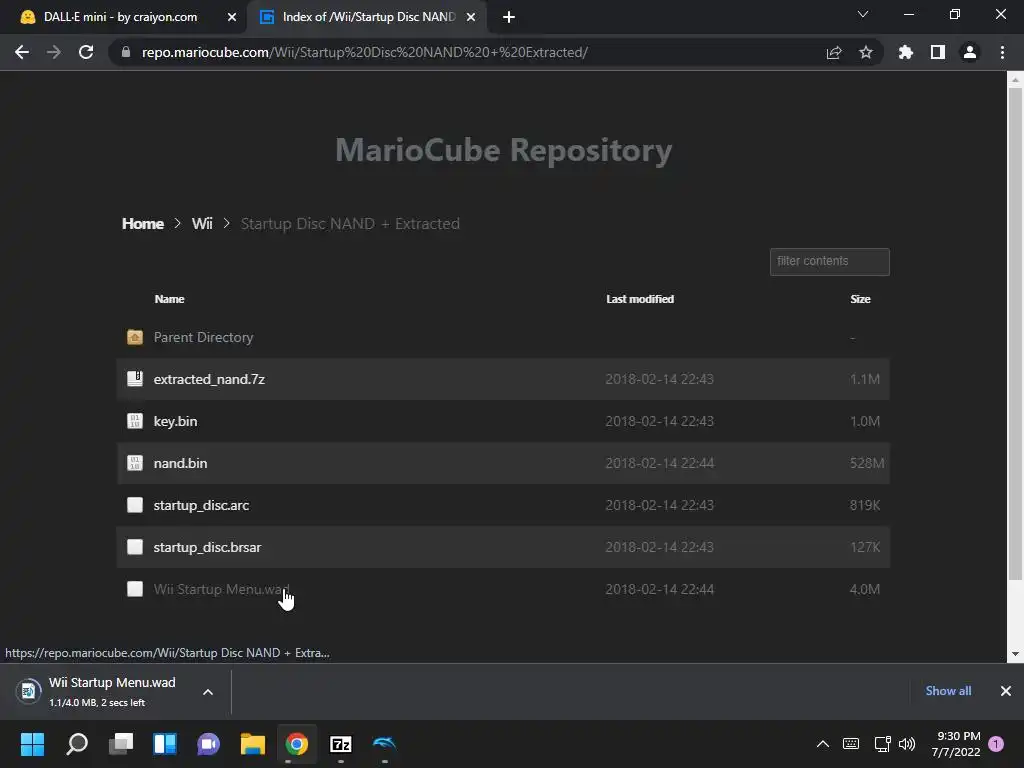Click the page vertical scrollbar
The image size is (1024, 768).
(x=1015, y=333)
